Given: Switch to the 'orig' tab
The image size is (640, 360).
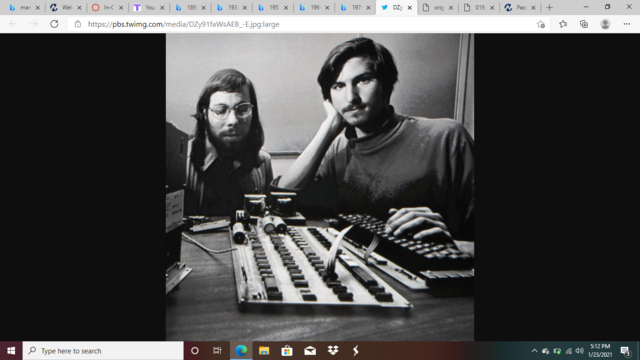Looking at the screenshot, I should [x=437, y=7].
